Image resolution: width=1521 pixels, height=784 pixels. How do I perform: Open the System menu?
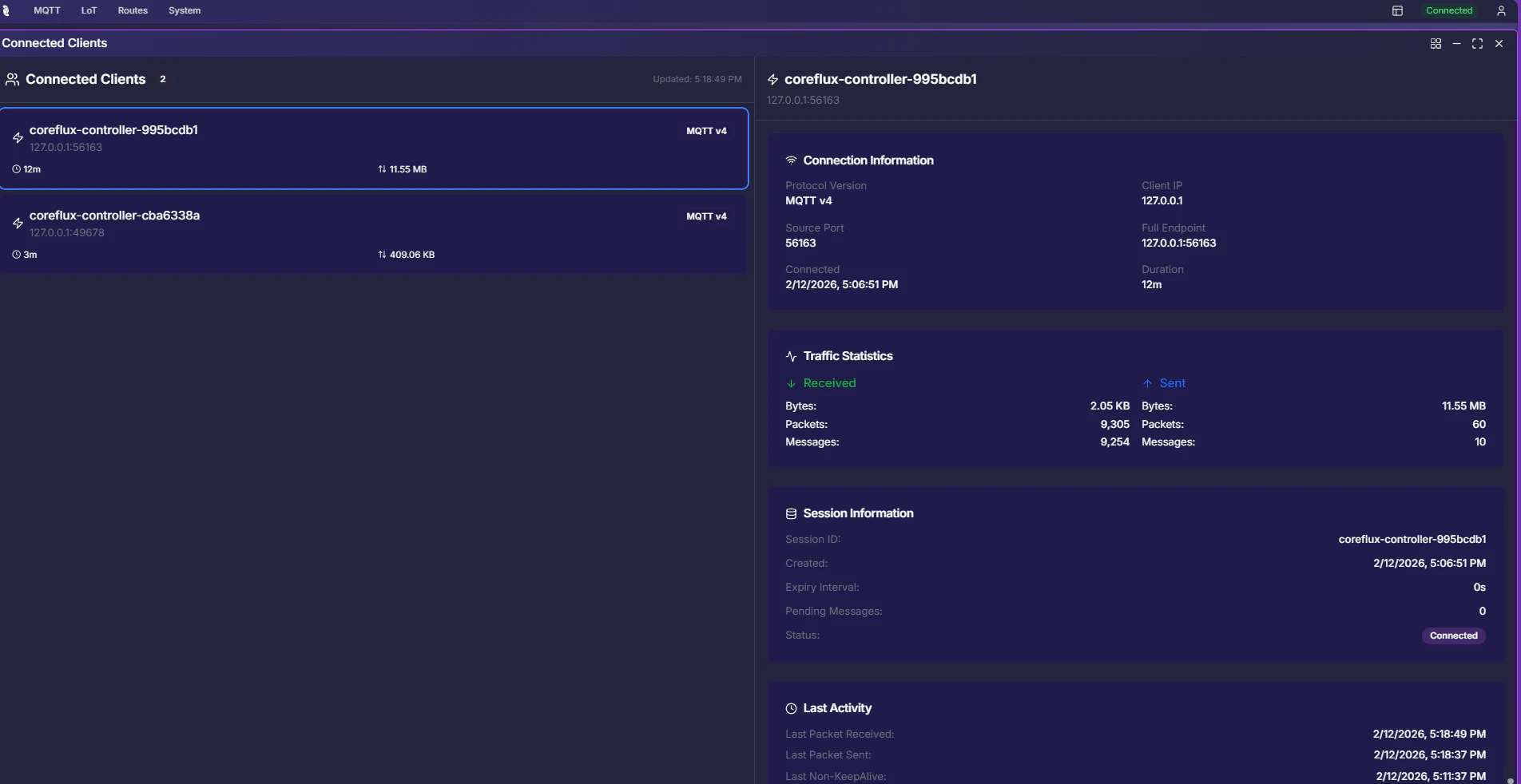pyautogui.click(x=185, y=10)
